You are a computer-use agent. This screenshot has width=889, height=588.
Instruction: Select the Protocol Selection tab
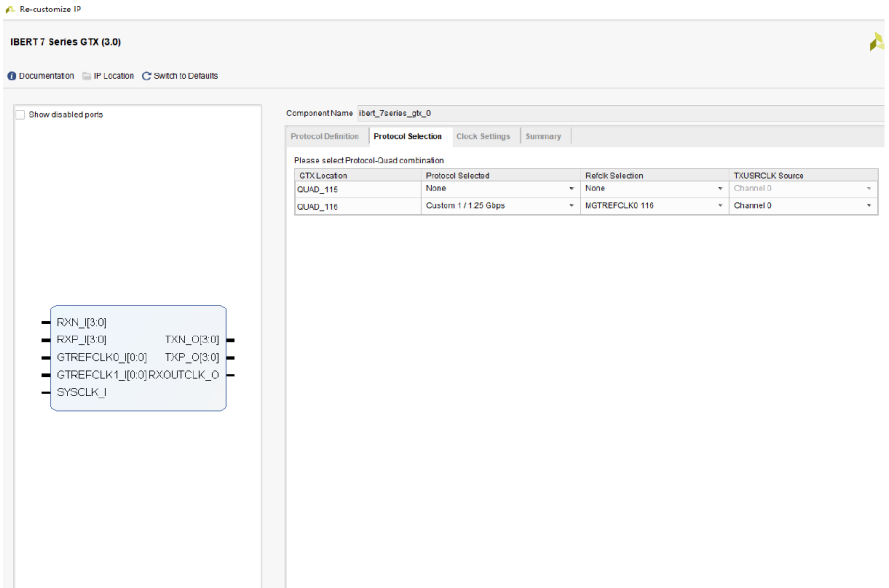tap(407, 137)
